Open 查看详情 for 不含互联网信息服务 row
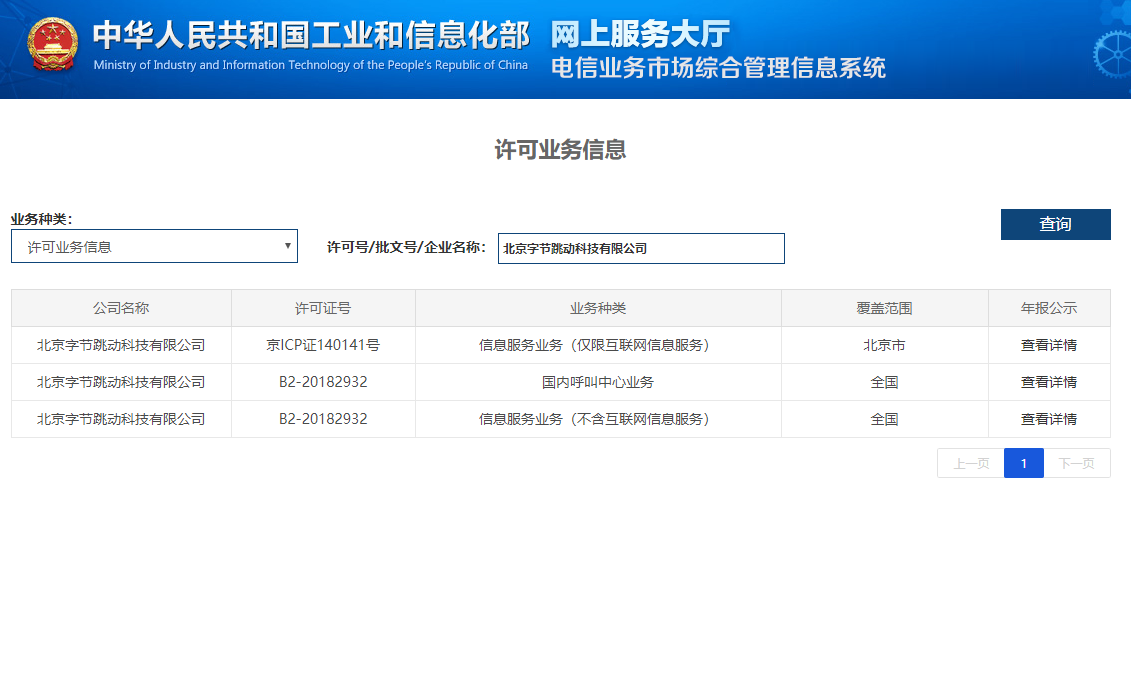 point(1048,419)
